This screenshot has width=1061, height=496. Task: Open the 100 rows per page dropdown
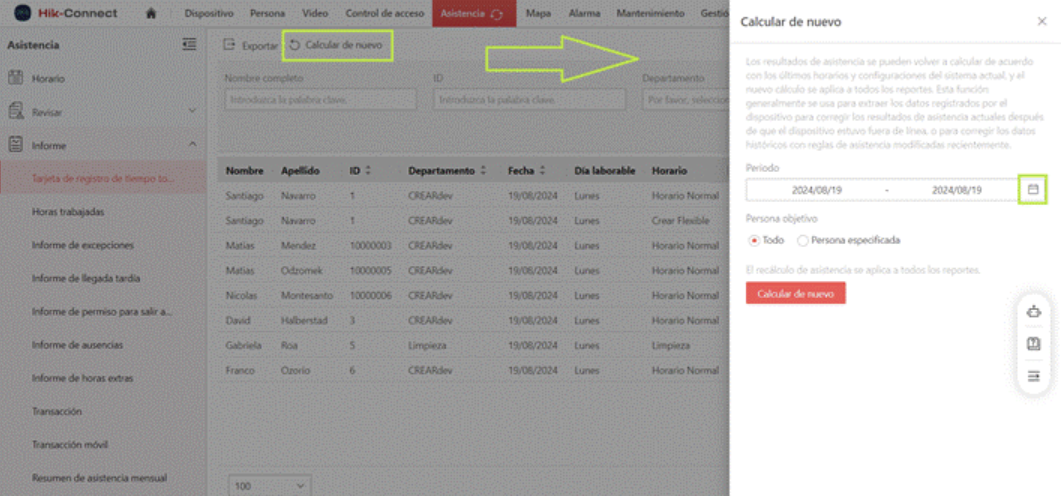270,485
